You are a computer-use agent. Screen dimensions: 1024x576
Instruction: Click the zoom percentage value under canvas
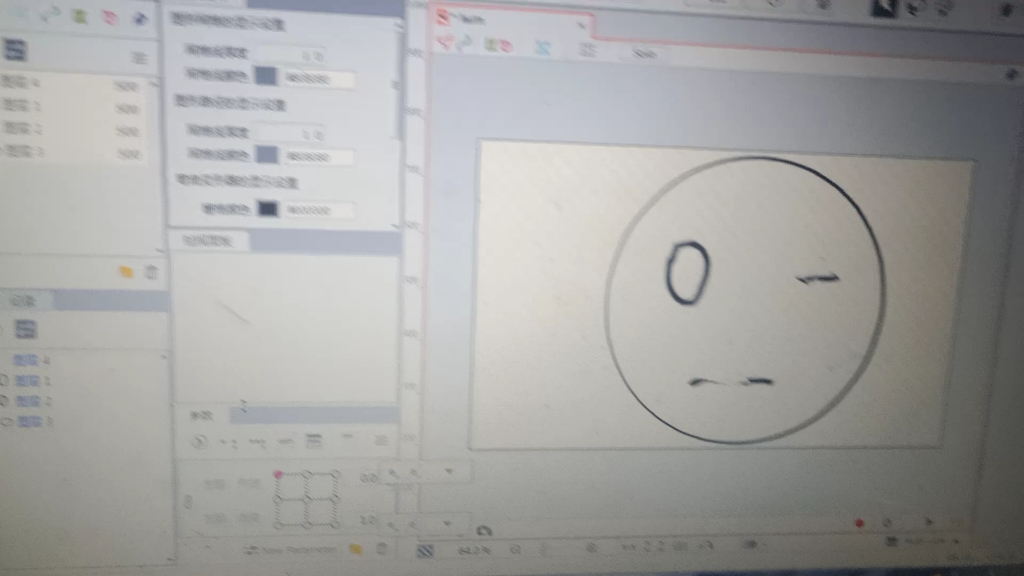coord(475,551)
